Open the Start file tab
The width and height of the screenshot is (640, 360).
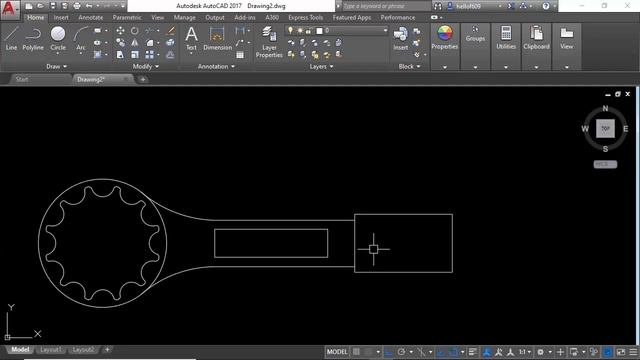[x=22, y=79]
